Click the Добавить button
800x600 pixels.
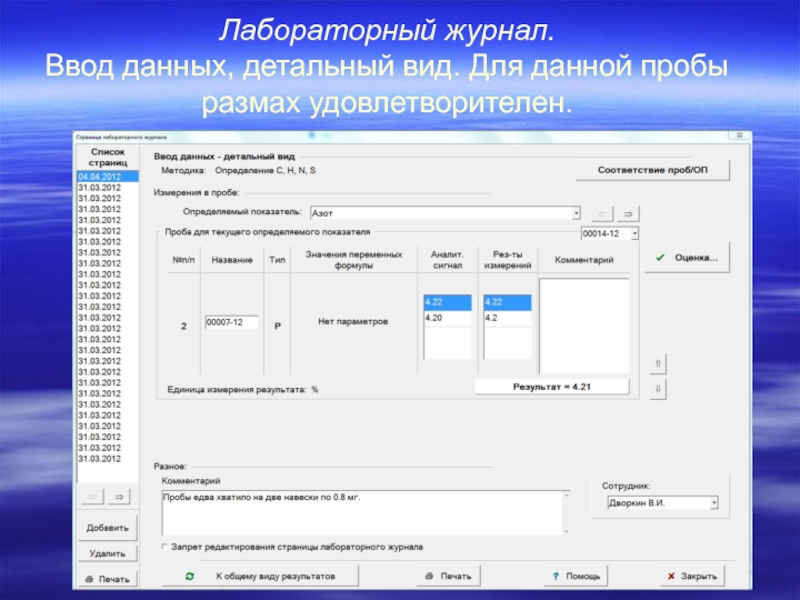pyautogui.click(x=106, y=527)
